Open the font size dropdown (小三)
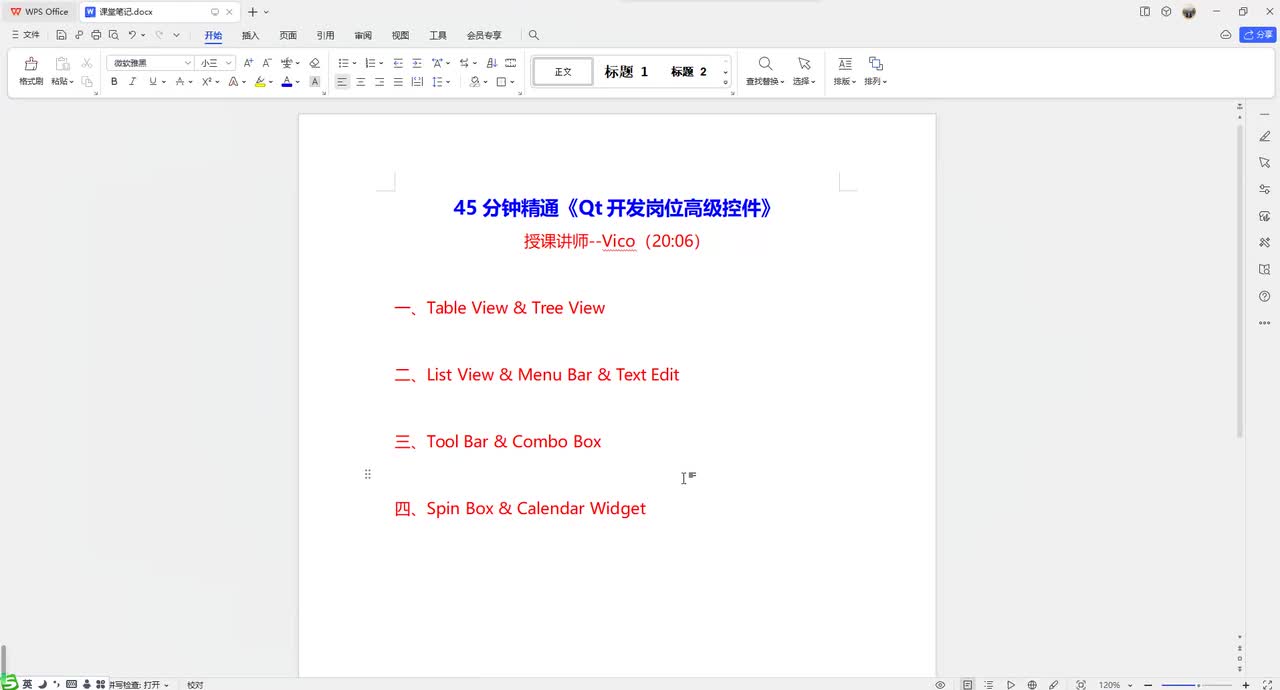Image resolution: width=1280 pixels, height=690 pixels. tap(228, 63)
